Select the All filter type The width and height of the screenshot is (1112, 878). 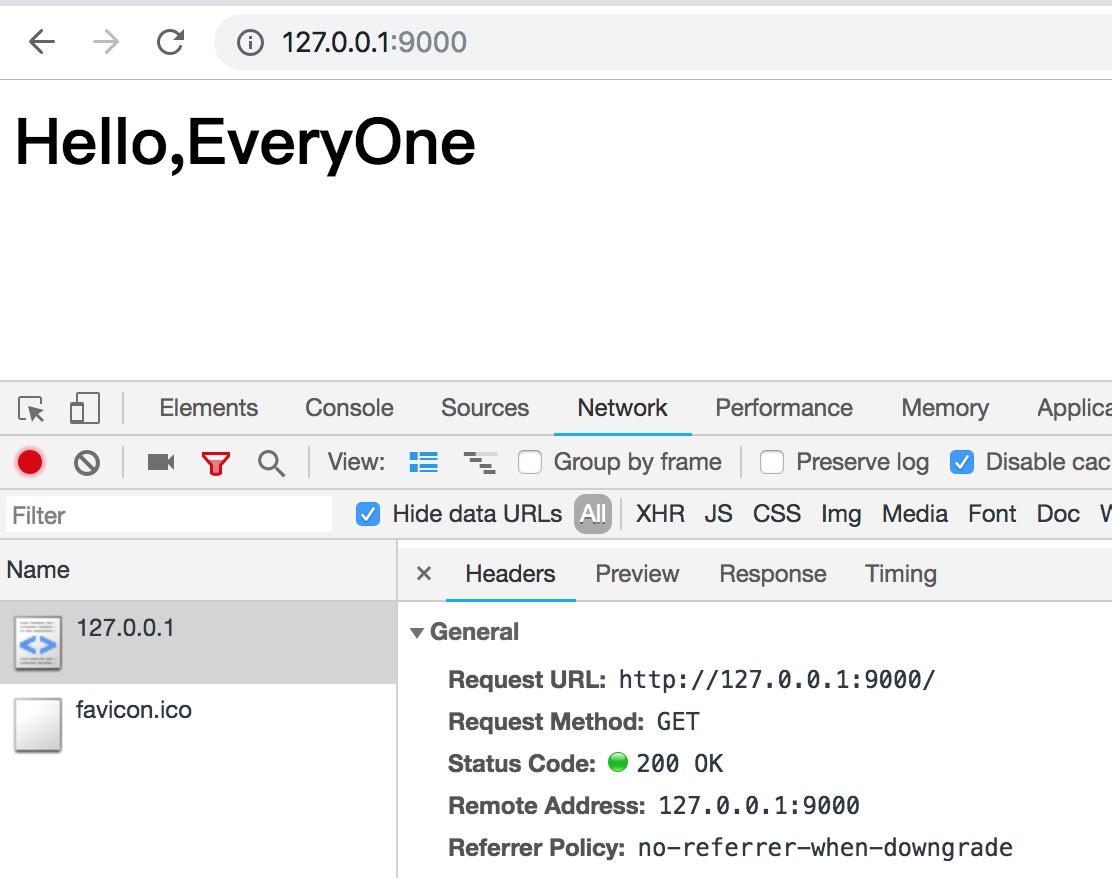click(593, 514)
